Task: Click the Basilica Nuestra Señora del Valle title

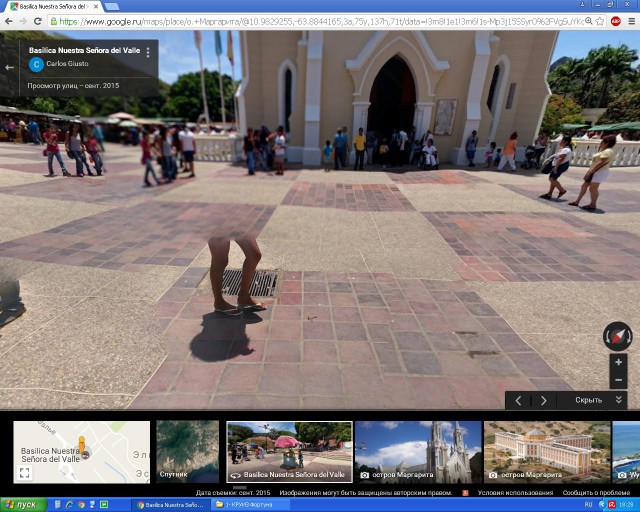Action: [84, 51]
